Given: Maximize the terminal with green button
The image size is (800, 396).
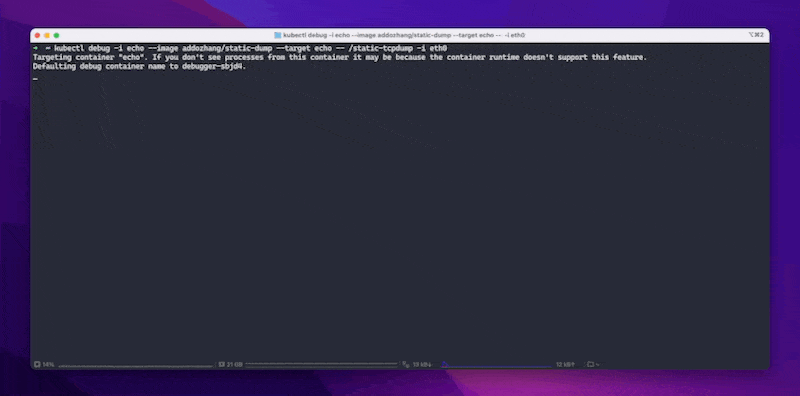Looking at the screenshot, I should [57, 35].
